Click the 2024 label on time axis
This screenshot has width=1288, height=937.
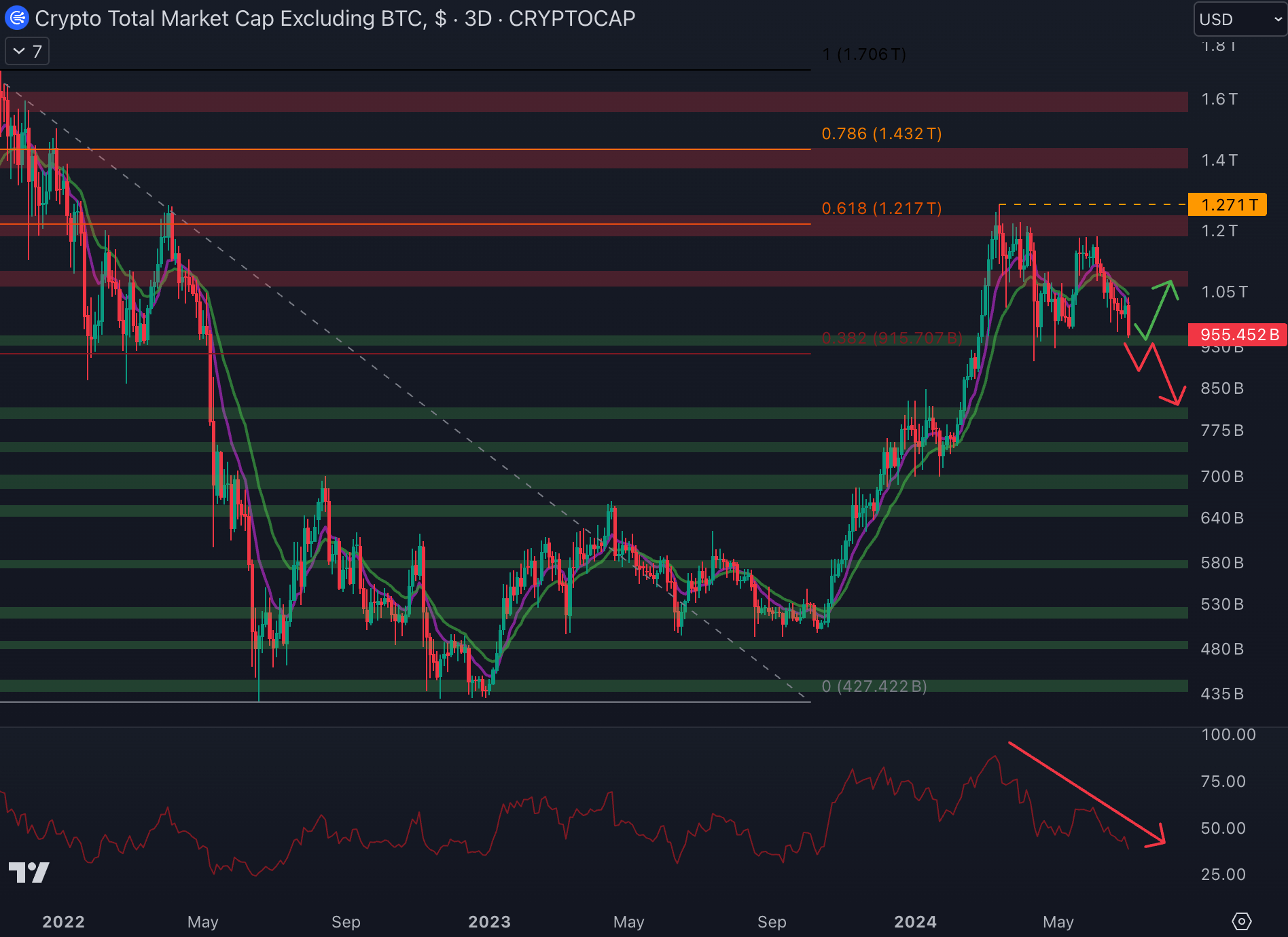(915, 921)
